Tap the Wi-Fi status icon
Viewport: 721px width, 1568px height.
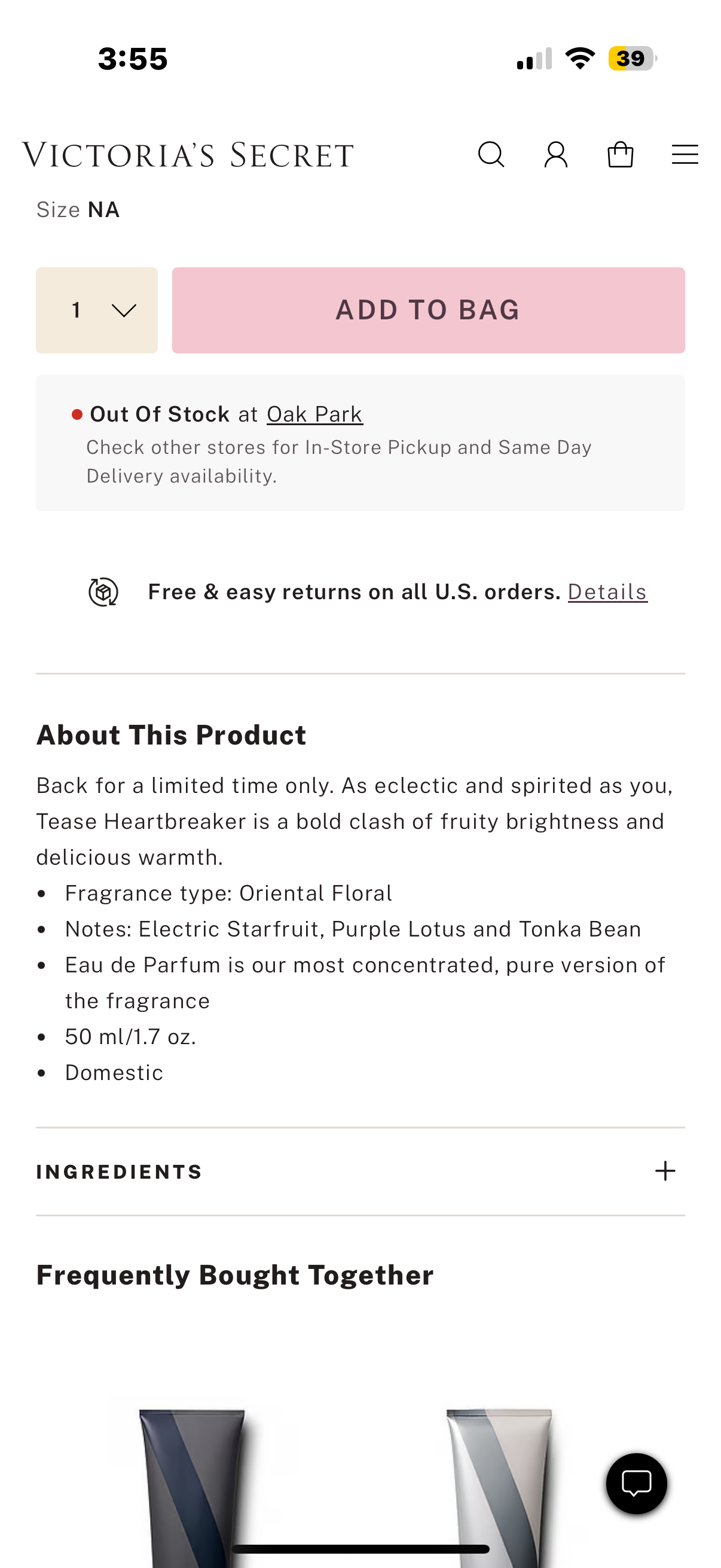click(580, 59)
